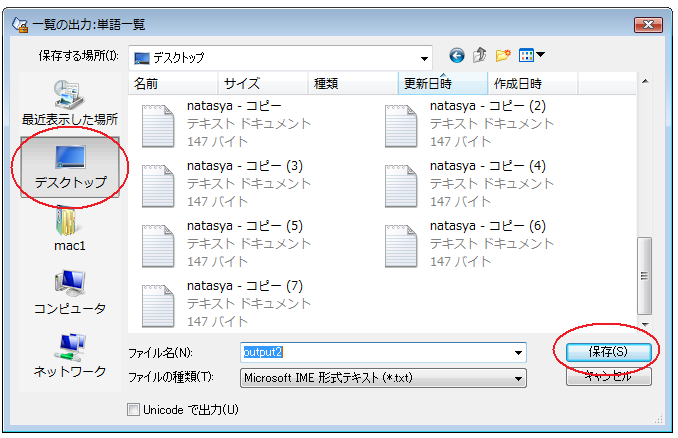
Task: Enable the Unicode output checkbox
Action: coord(134,409)
